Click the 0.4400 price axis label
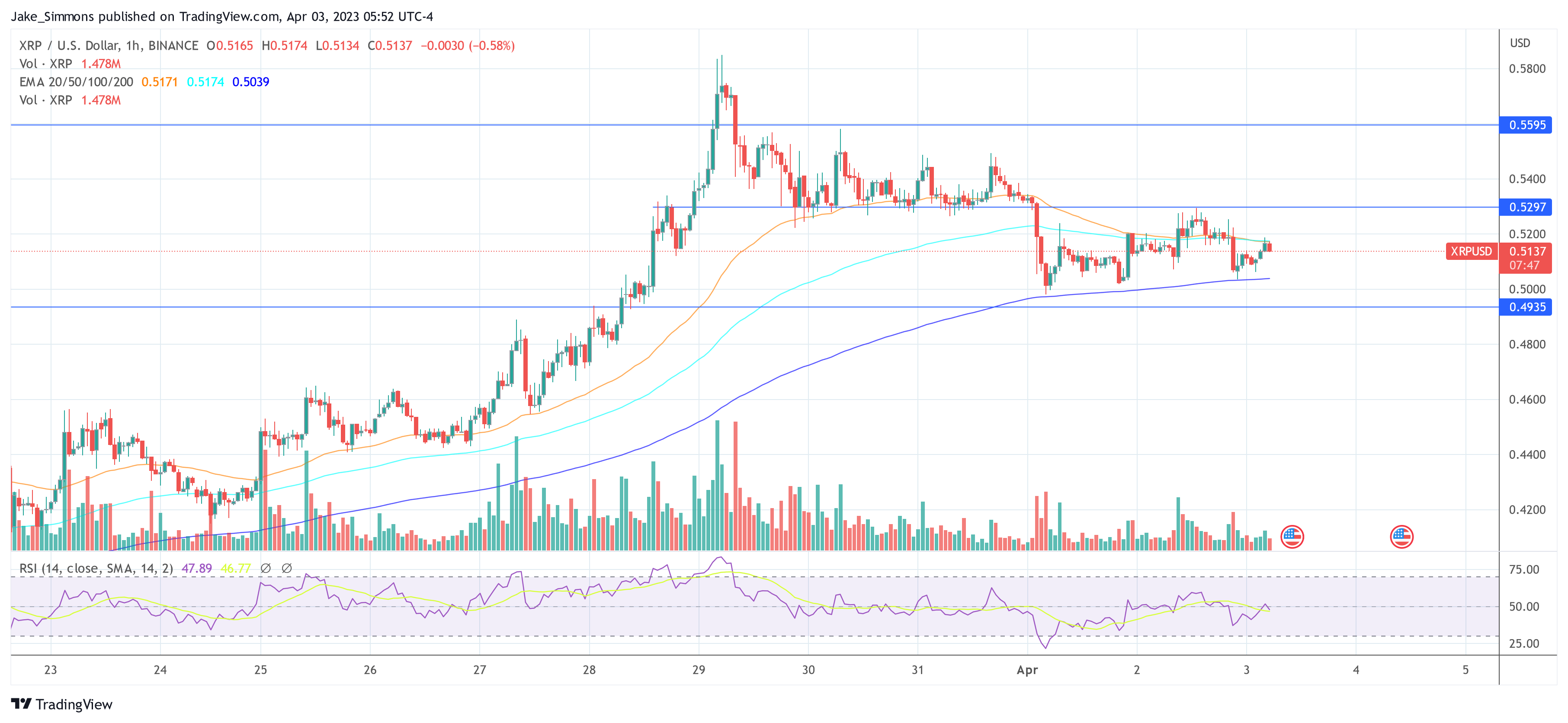Screen dimensions: 1568x723 (1527, 454)
